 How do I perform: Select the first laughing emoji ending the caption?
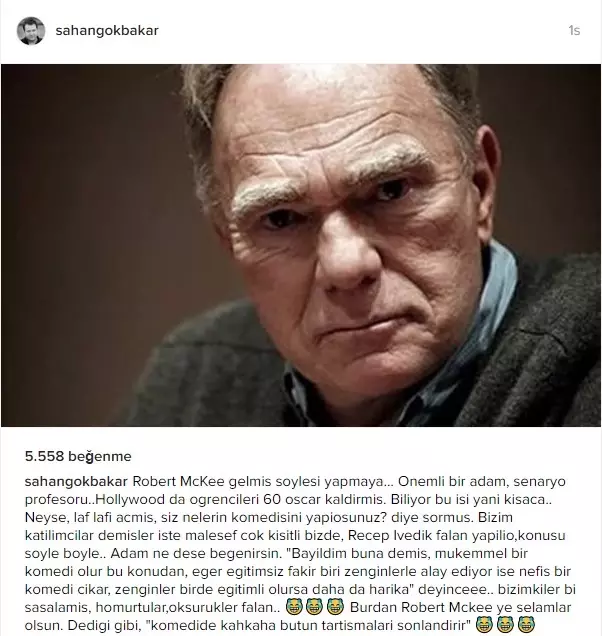click(484, 625)
